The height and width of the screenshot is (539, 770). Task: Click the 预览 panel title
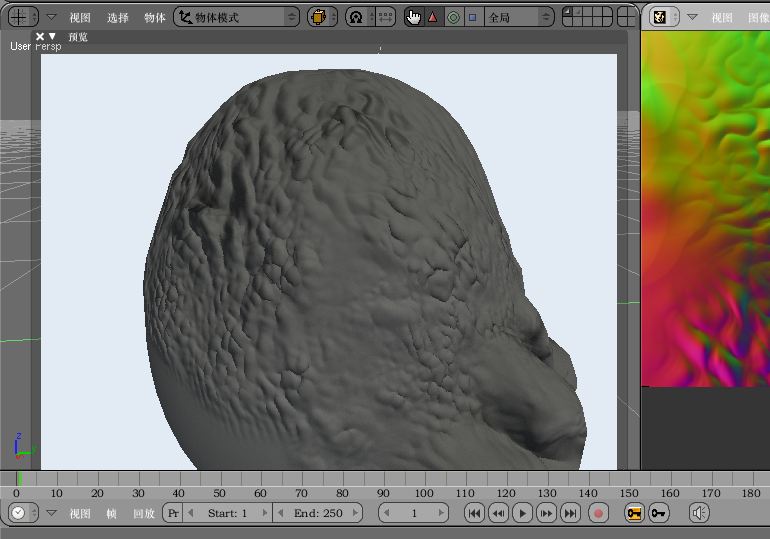pos(78,37)
